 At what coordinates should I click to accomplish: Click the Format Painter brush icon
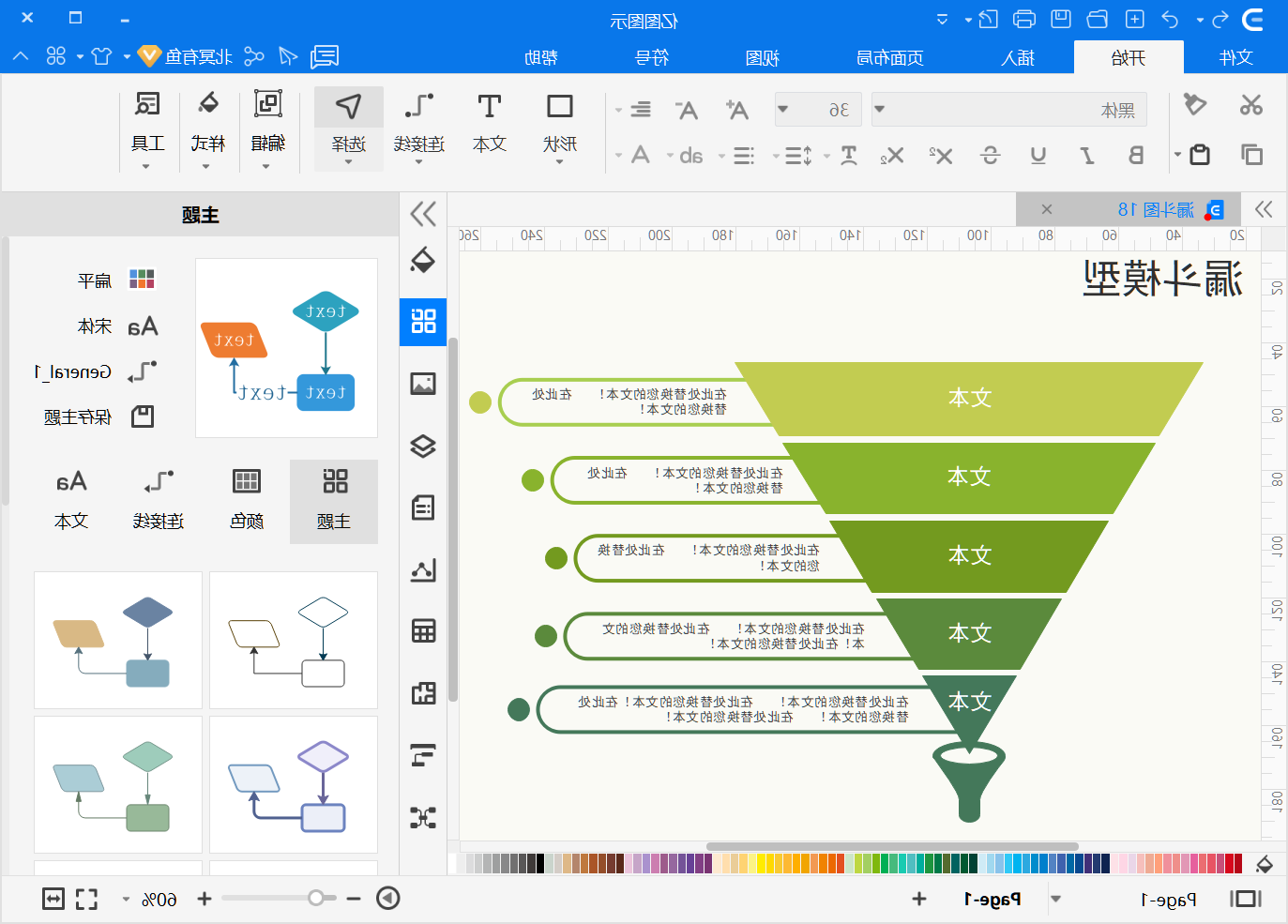[x=1194, y=104]
